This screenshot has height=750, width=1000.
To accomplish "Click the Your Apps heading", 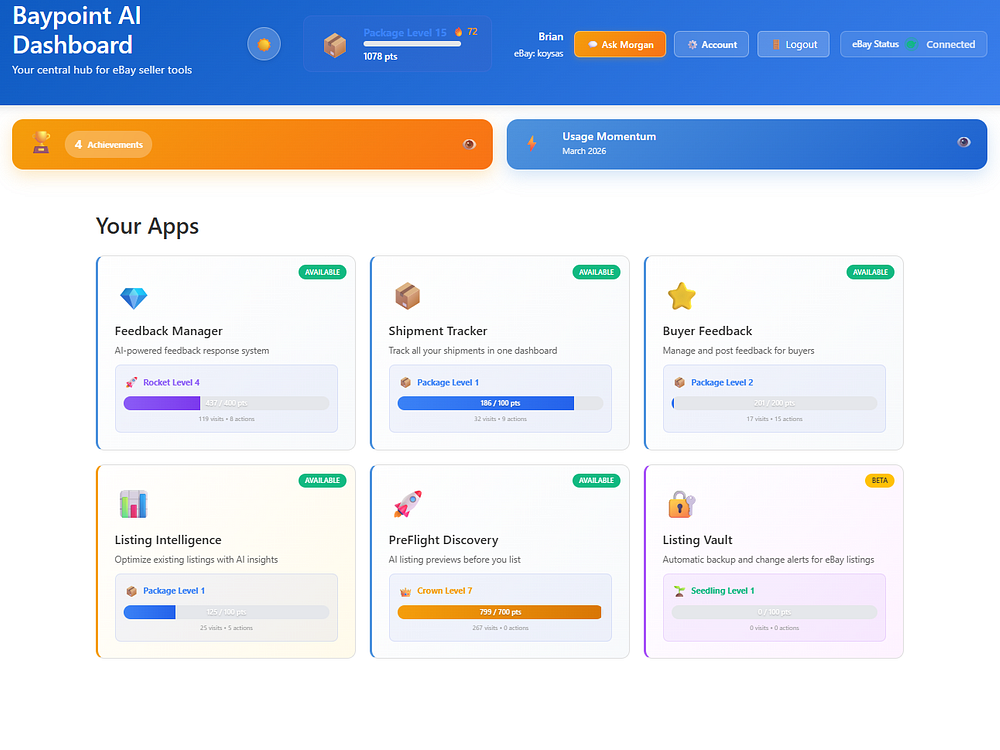I will tap(147, 226).
